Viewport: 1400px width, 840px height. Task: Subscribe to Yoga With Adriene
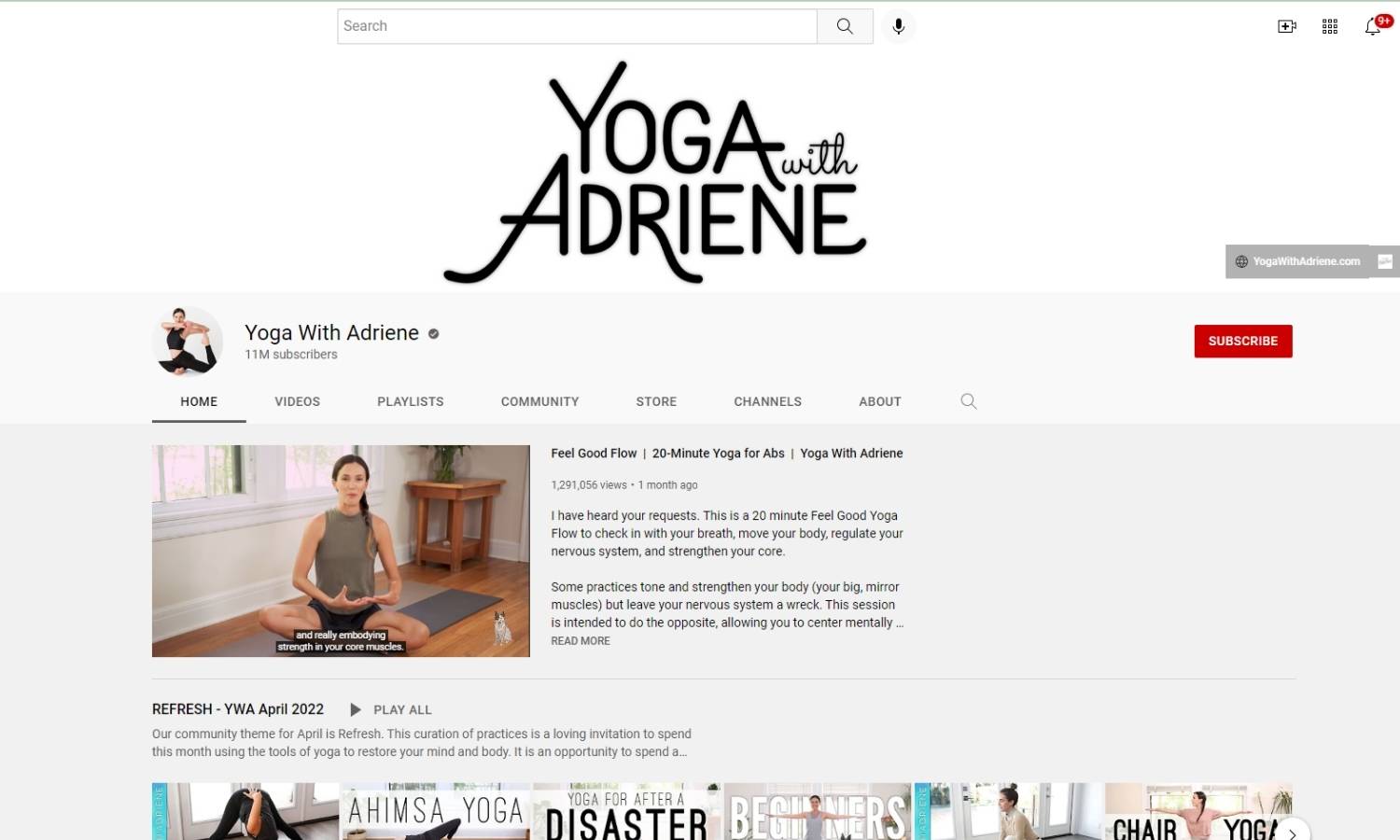(x=1243, y=342)
